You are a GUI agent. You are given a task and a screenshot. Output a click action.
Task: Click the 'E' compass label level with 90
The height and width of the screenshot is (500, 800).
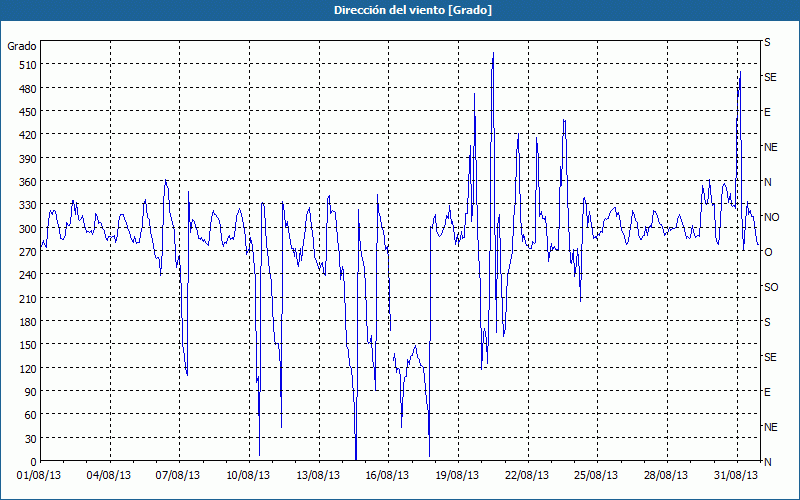pyautogui.click(x=767, y=392)
